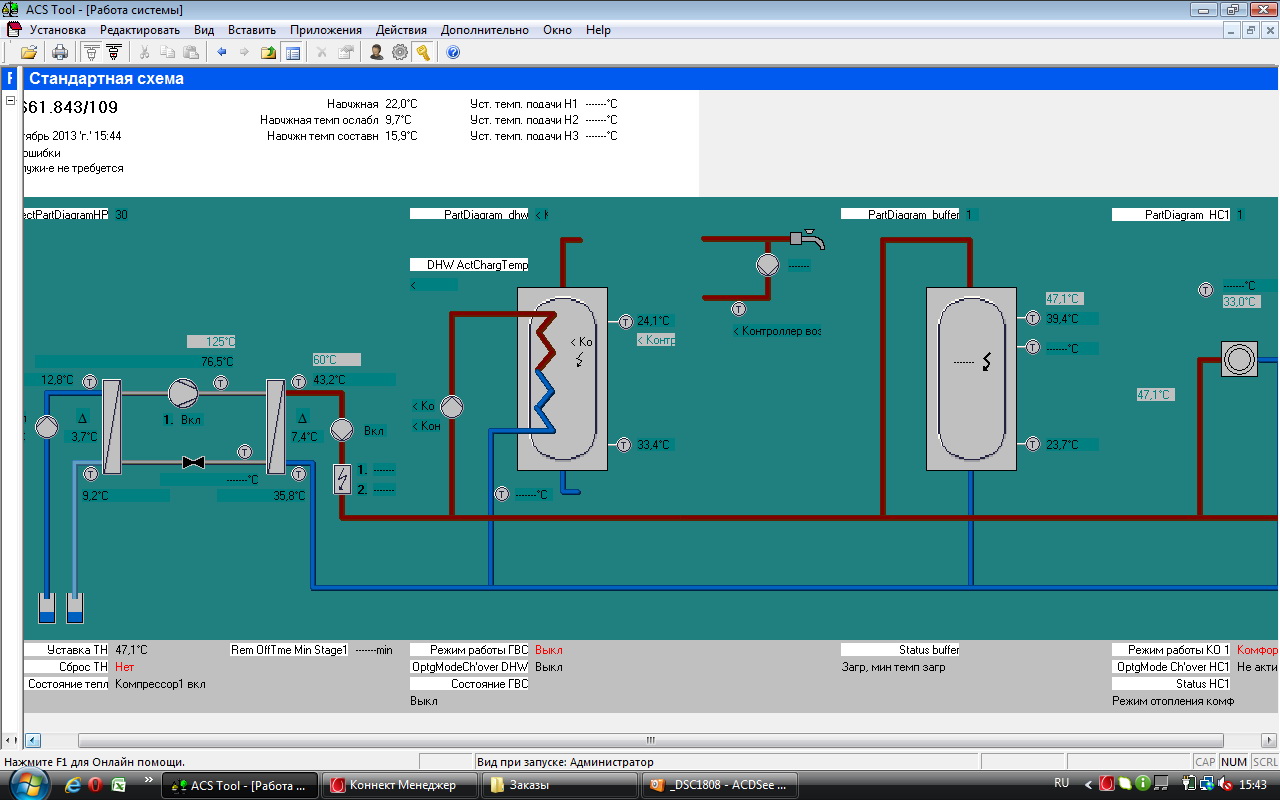This screenshot has height=800, width=1280.
Task: Click the open folder toolbar icon
Action: click(28, 53)
